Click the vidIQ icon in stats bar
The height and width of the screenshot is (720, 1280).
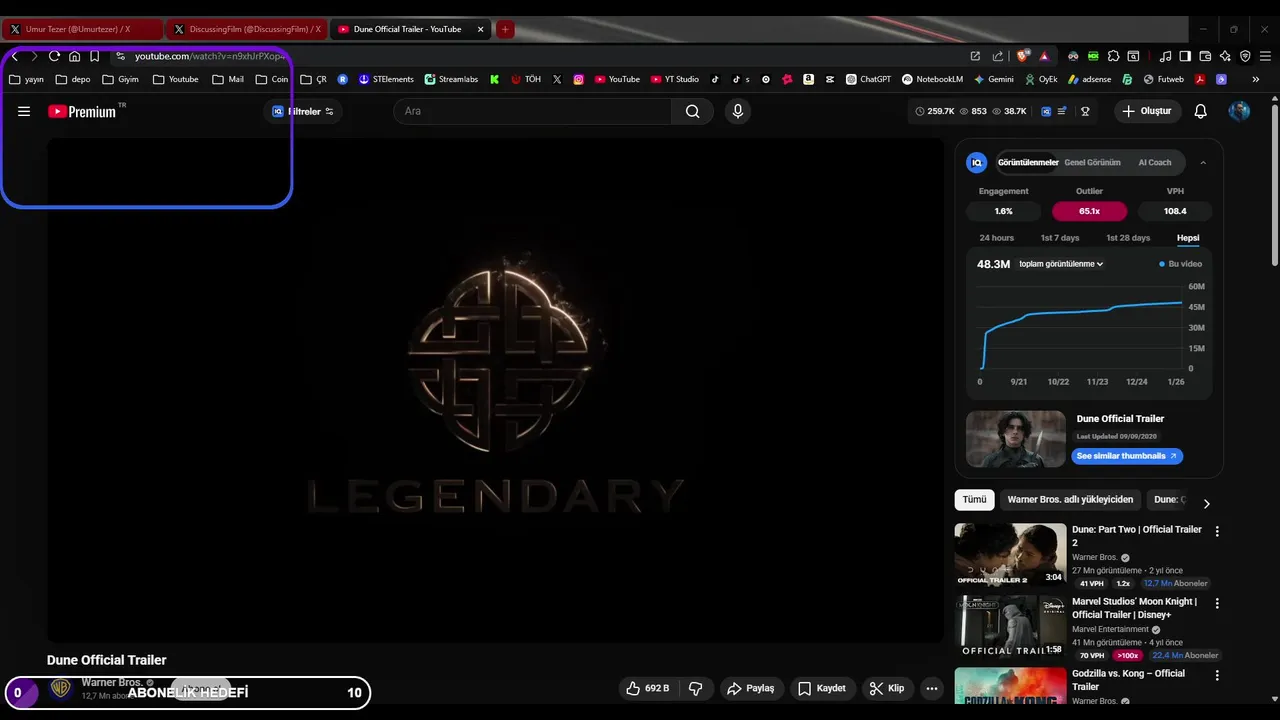[x=1046, y=111]
